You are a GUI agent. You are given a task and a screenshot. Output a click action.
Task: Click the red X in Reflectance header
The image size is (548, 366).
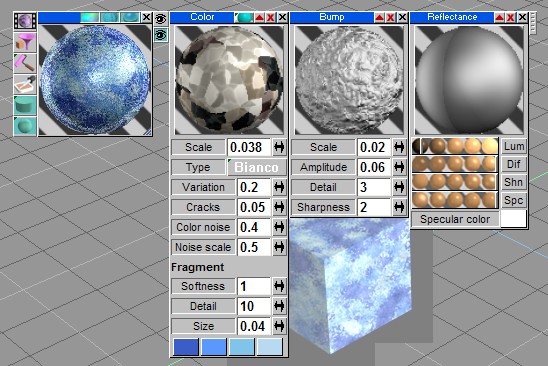coord(511,17)
